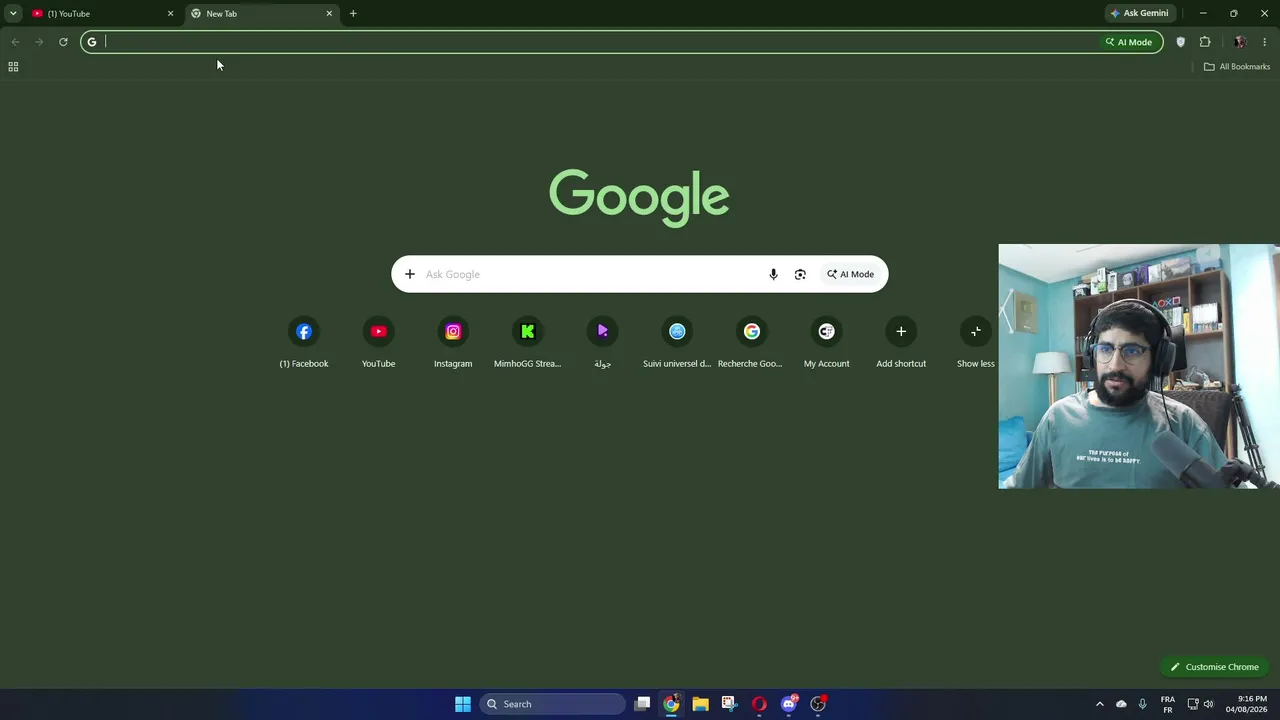Click the Add shortcut button

(x=901, y=343)
